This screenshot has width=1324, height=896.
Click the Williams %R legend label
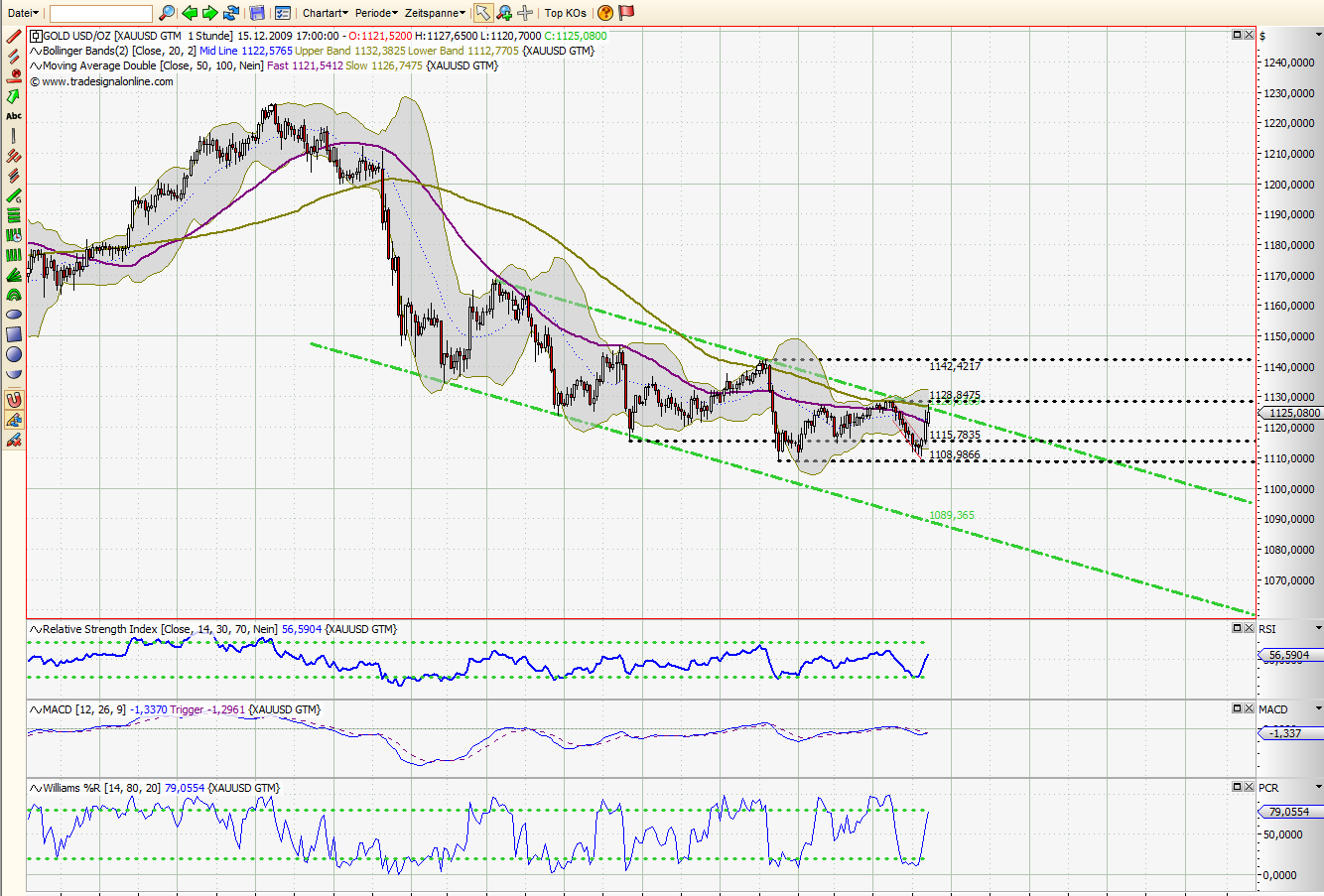pyautogui.click(x=155, y=788)
